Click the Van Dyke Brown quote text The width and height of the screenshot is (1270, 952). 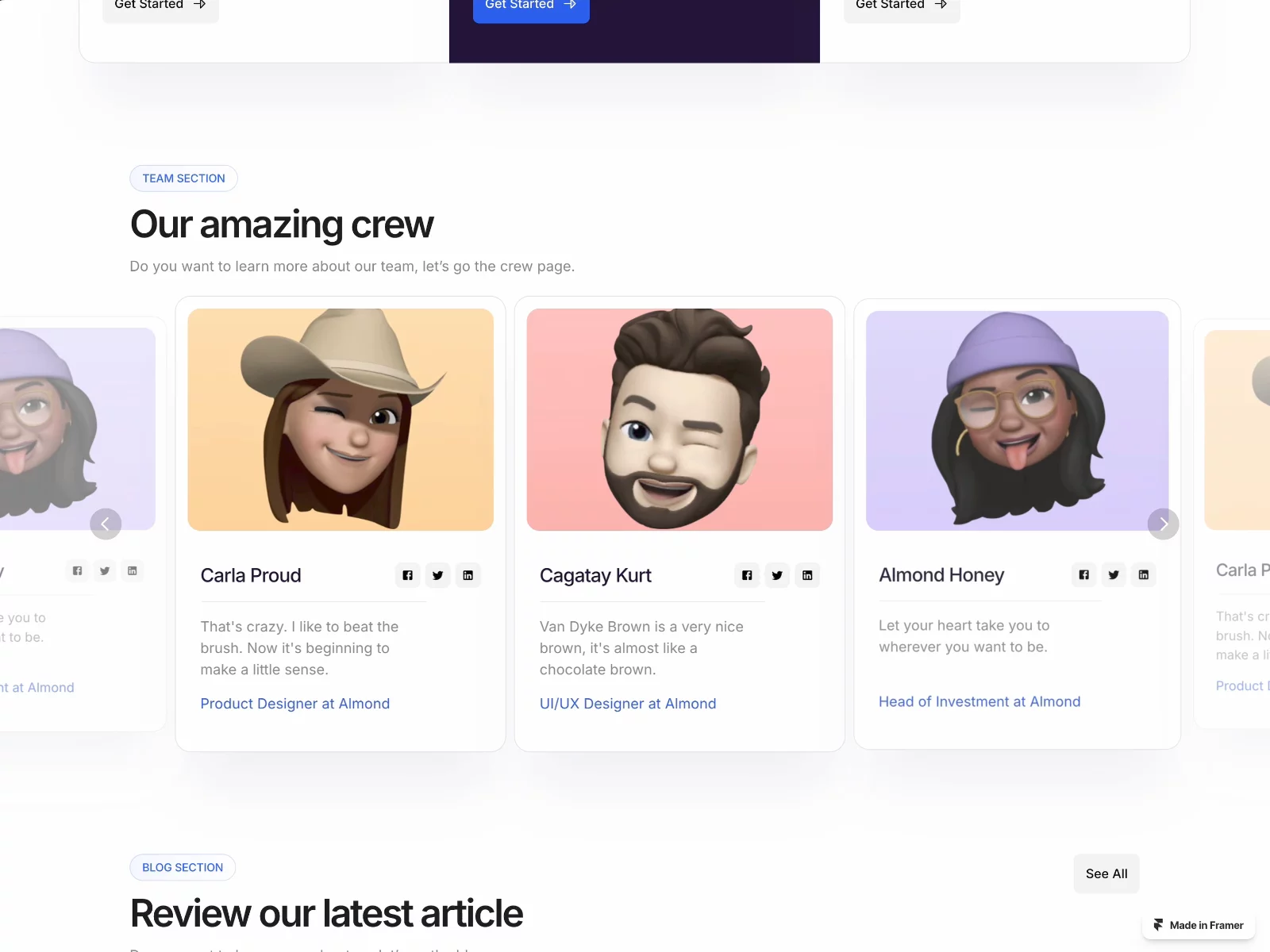pos(641,648)
